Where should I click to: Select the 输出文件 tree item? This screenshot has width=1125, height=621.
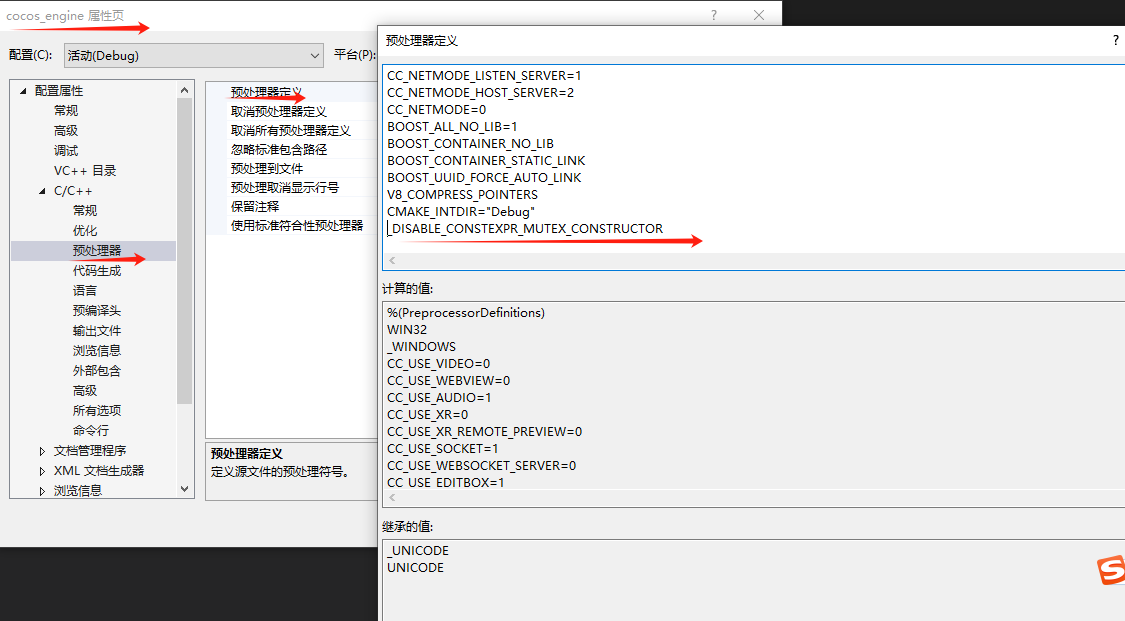(97, 331)
